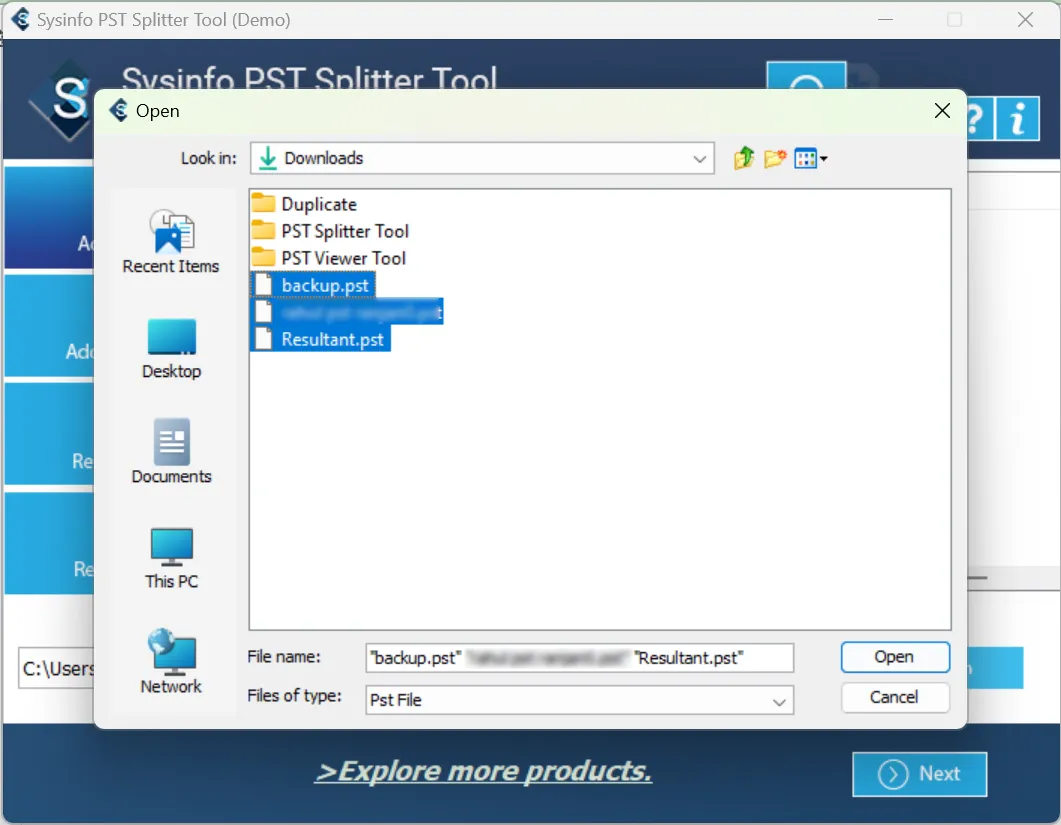Expand the Look in Downloads dropdown
Screen dimensions: 1061x825
[x=699, y=158]
